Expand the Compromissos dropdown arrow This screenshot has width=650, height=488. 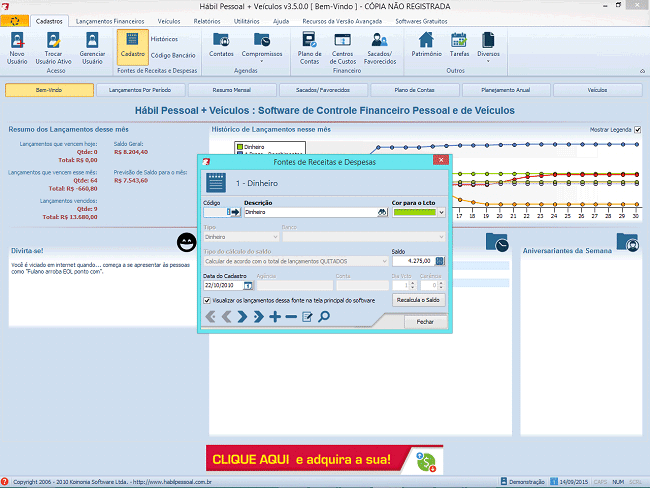pos(262,61)
